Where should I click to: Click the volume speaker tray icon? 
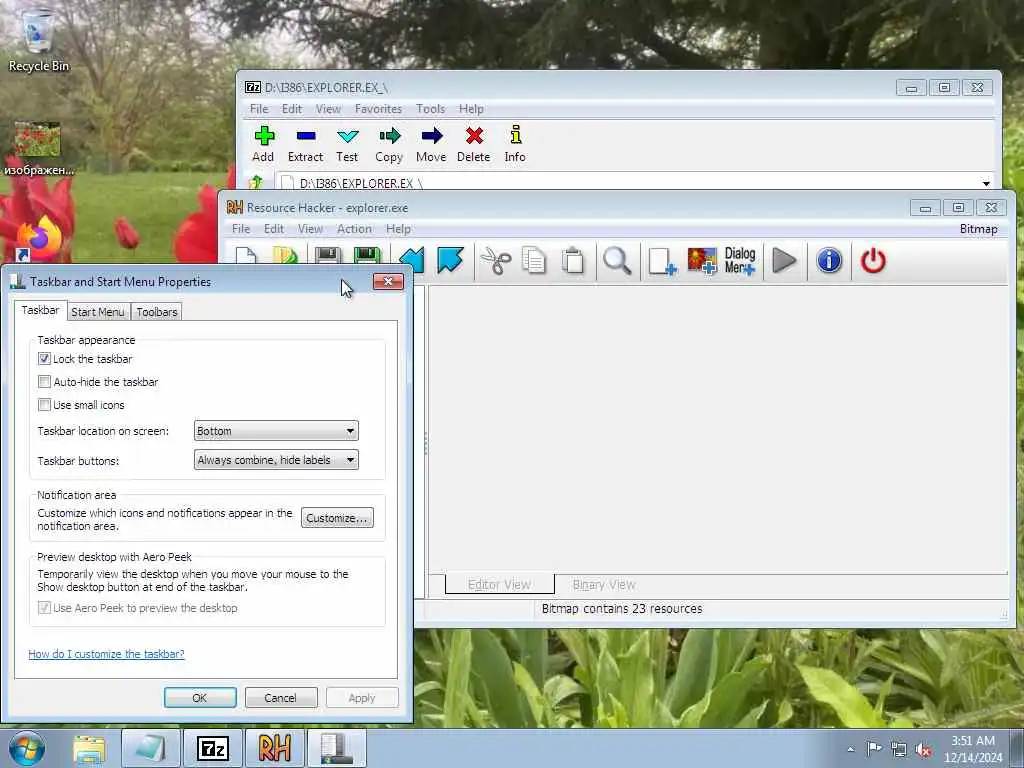[x=923, y=750]
